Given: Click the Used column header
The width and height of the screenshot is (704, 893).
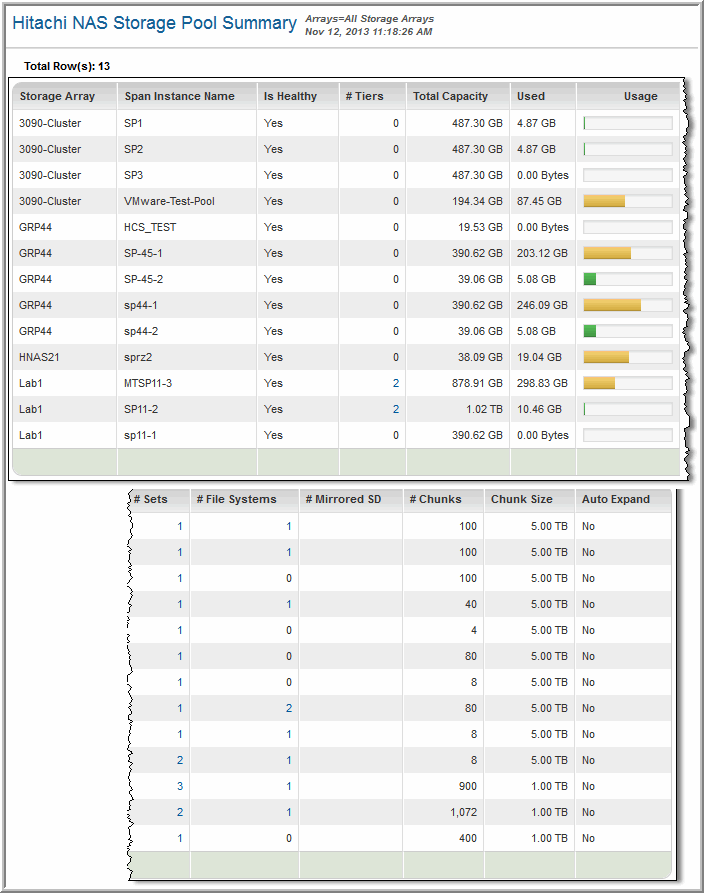Looking at the screenshot, I should (531, 96).
